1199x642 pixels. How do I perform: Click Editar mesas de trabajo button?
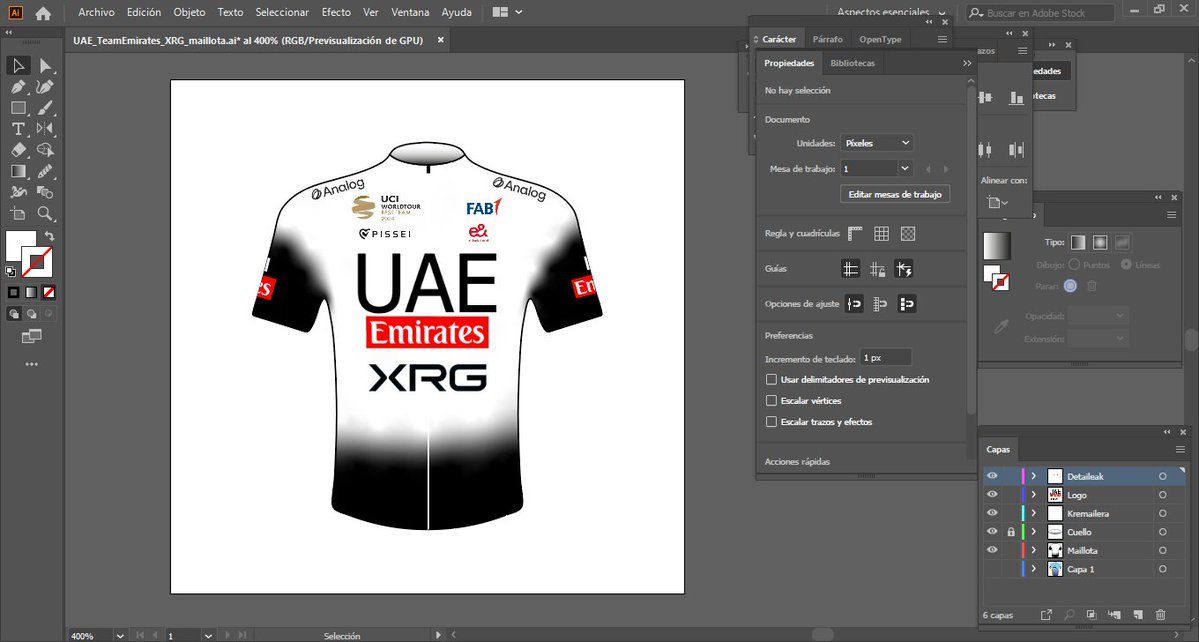coord(895,194)
